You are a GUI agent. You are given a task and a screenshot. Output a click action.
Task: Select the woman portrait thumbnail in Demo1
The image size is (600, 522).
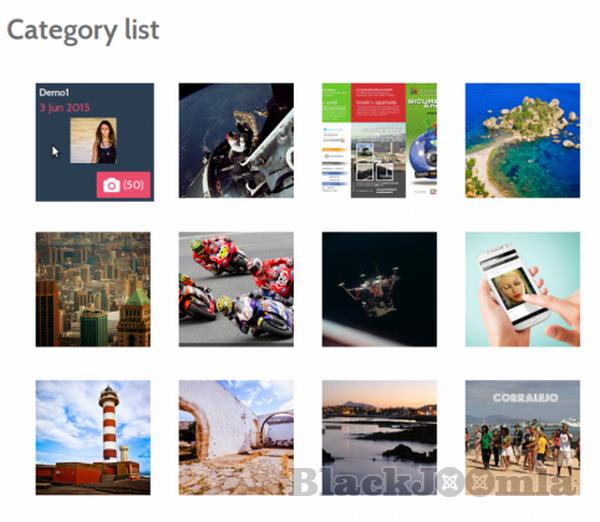pos(93,140)
